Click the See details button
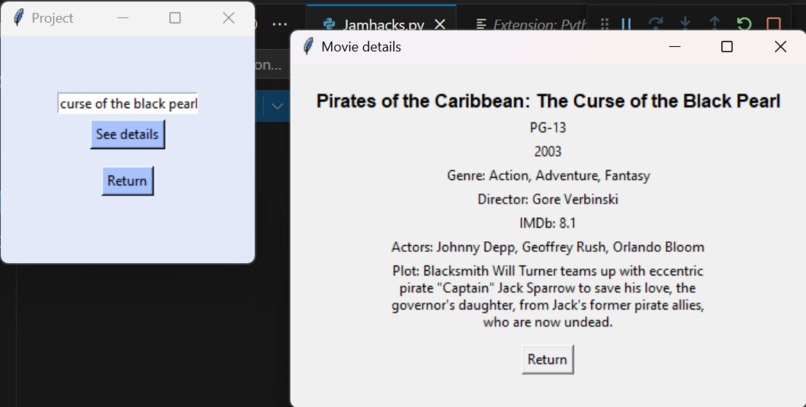 point(127,135)
